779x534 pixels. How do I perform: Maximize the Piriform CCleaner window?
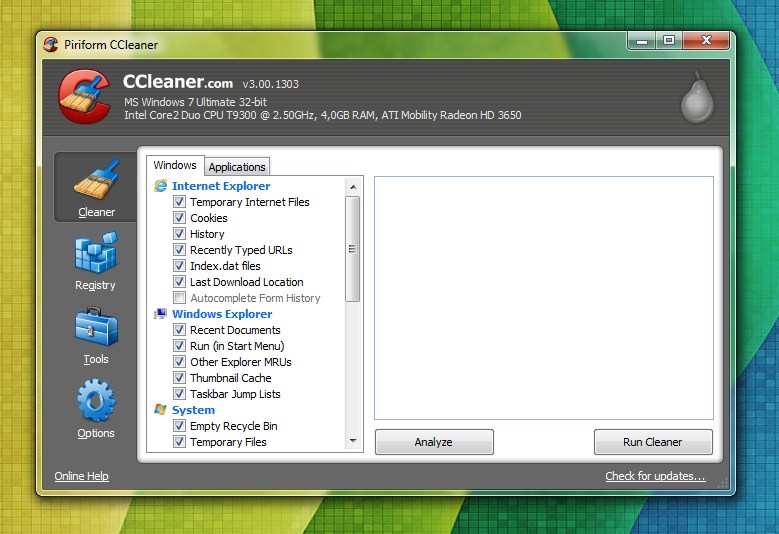(669, 41)
